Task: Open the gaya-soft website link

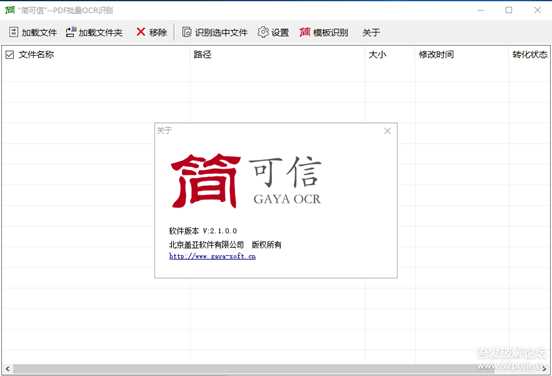Action: point(212,256)
